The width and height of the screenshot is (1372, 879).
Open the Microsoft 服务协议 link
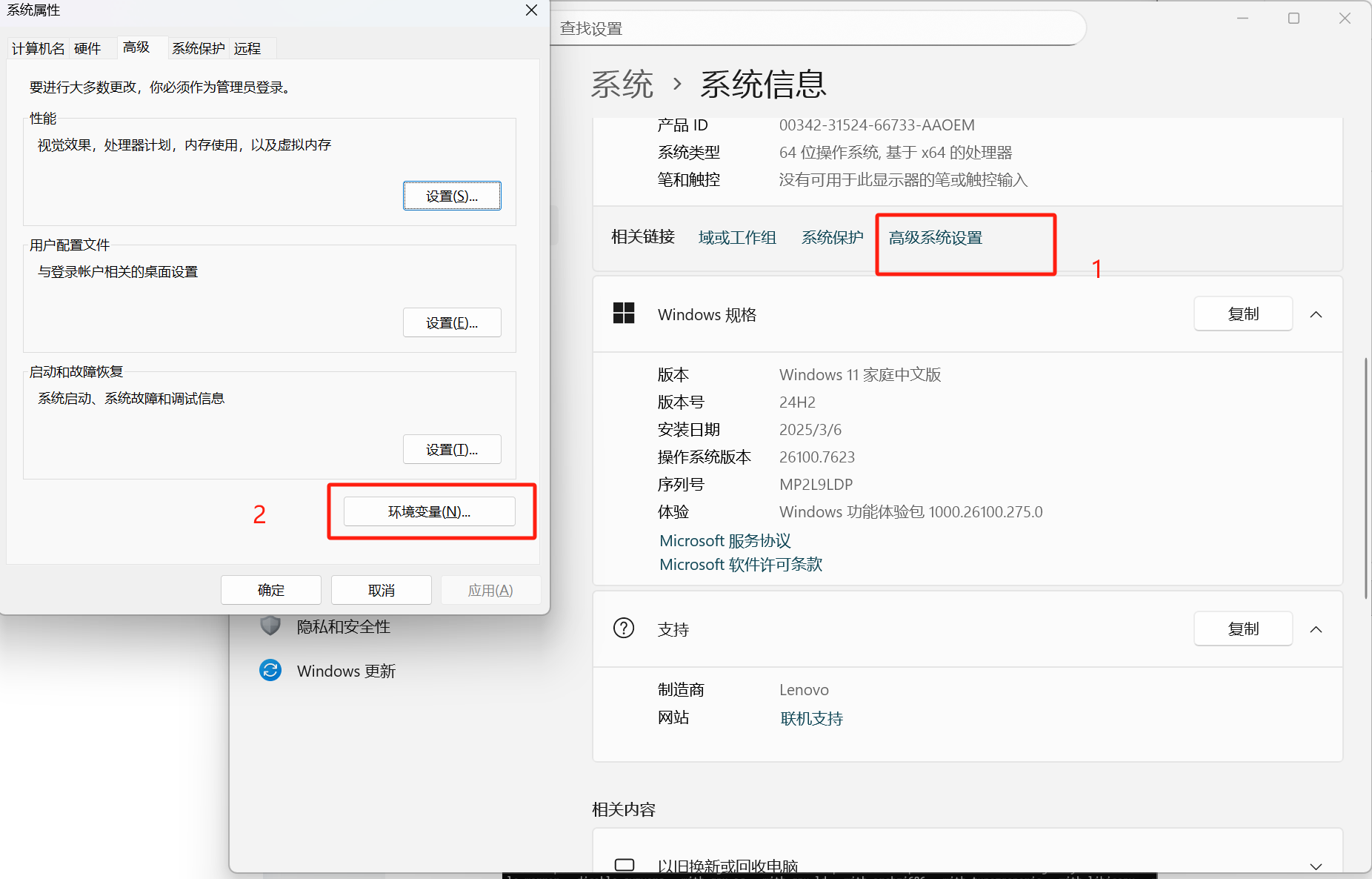coord(725,540)
